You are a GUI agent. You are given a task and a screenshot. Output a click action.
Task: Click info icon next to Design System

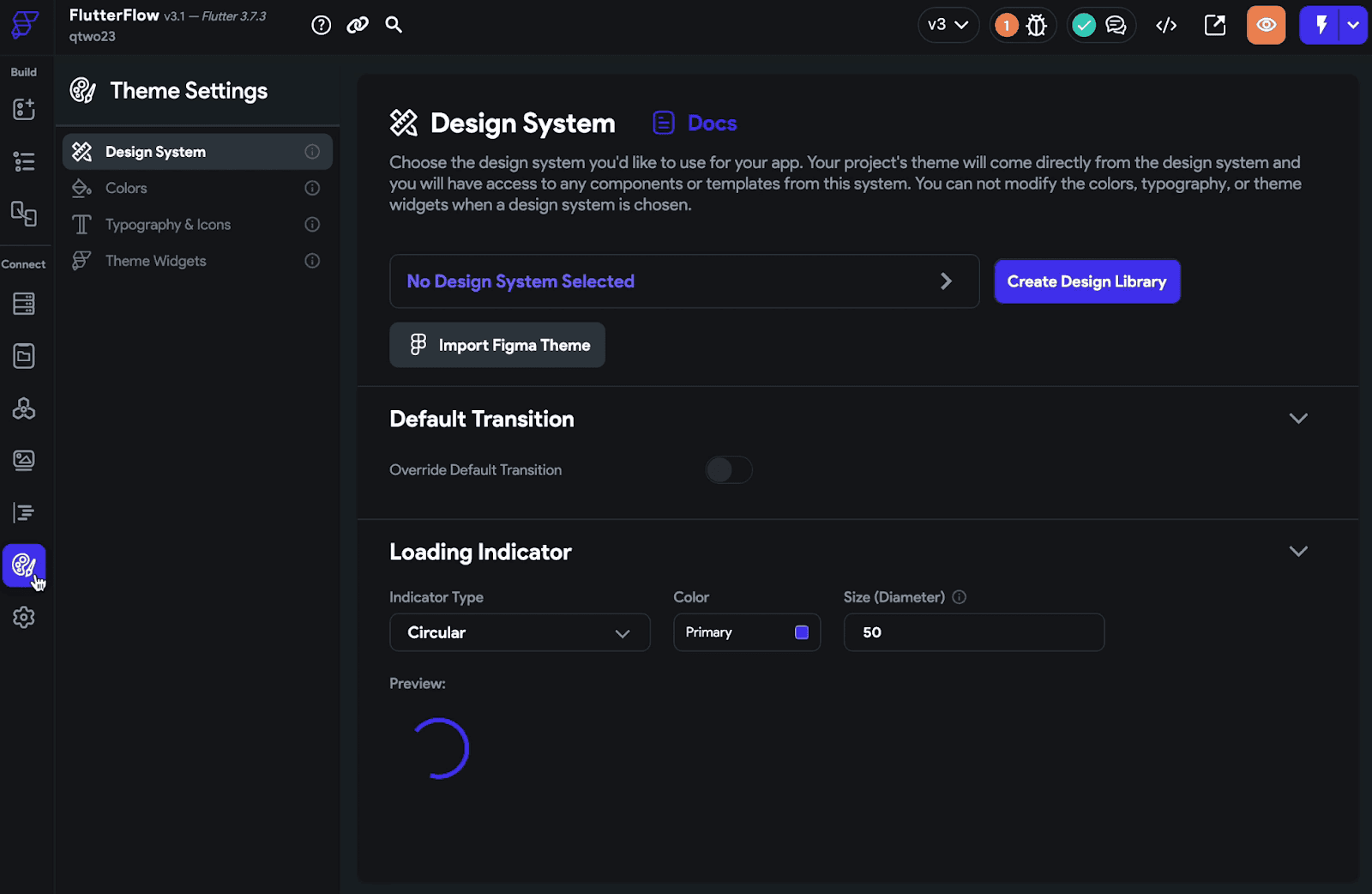tap(312, 152)
